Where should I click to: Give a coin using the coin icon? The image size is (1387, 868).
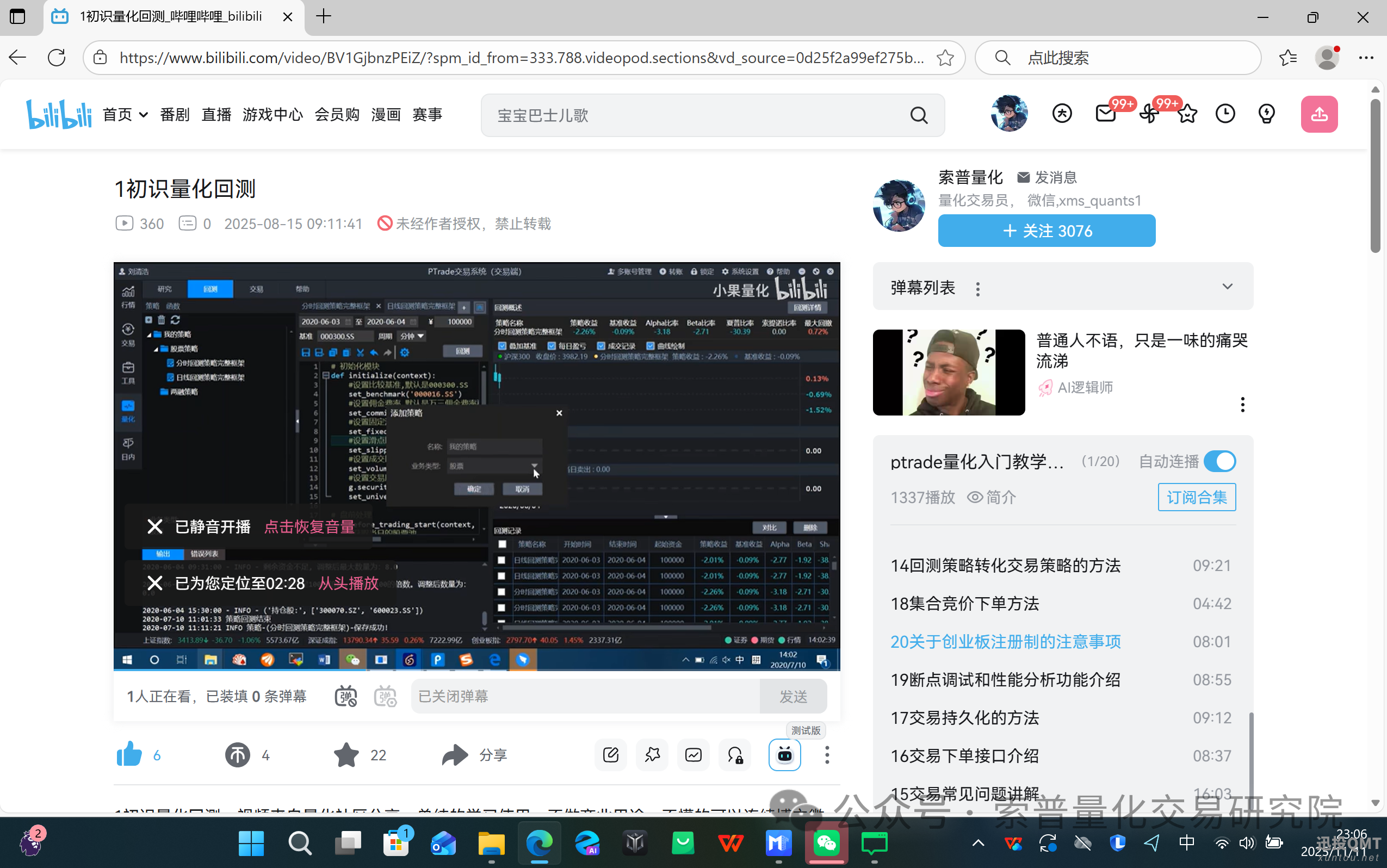click(237, 755)
